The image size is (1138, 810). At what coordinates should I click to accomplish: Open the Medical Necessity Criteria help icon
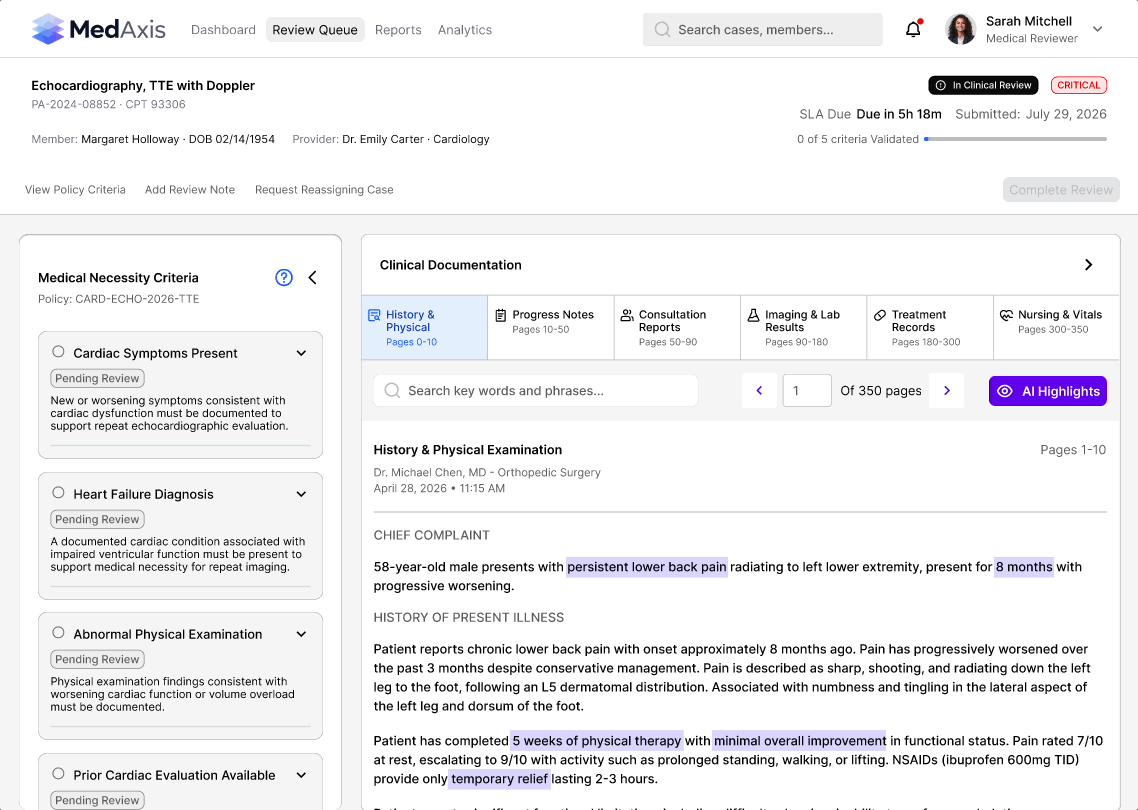tap(284, 277)
